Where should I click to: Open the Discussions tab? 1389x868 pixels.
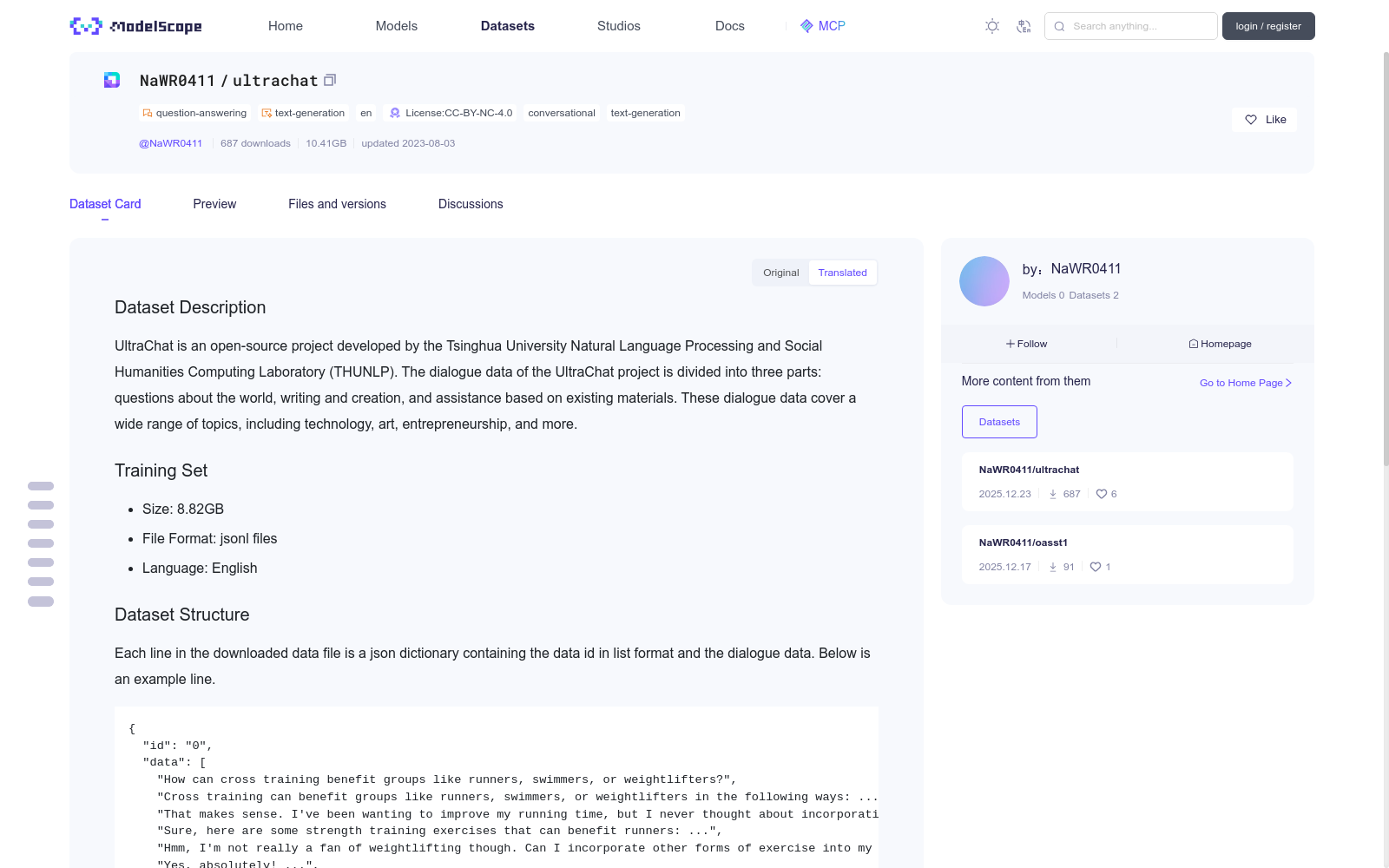[x=471, y=204]
